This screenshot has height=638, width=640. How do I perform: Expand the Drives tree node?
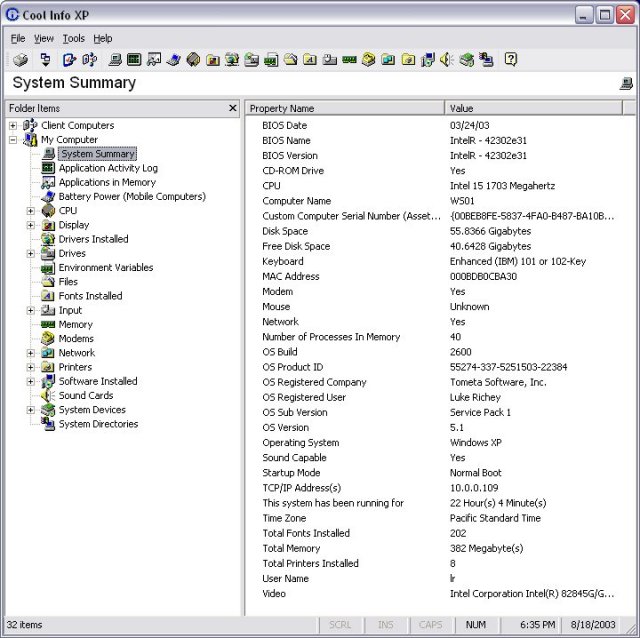(x=31, y=254)
